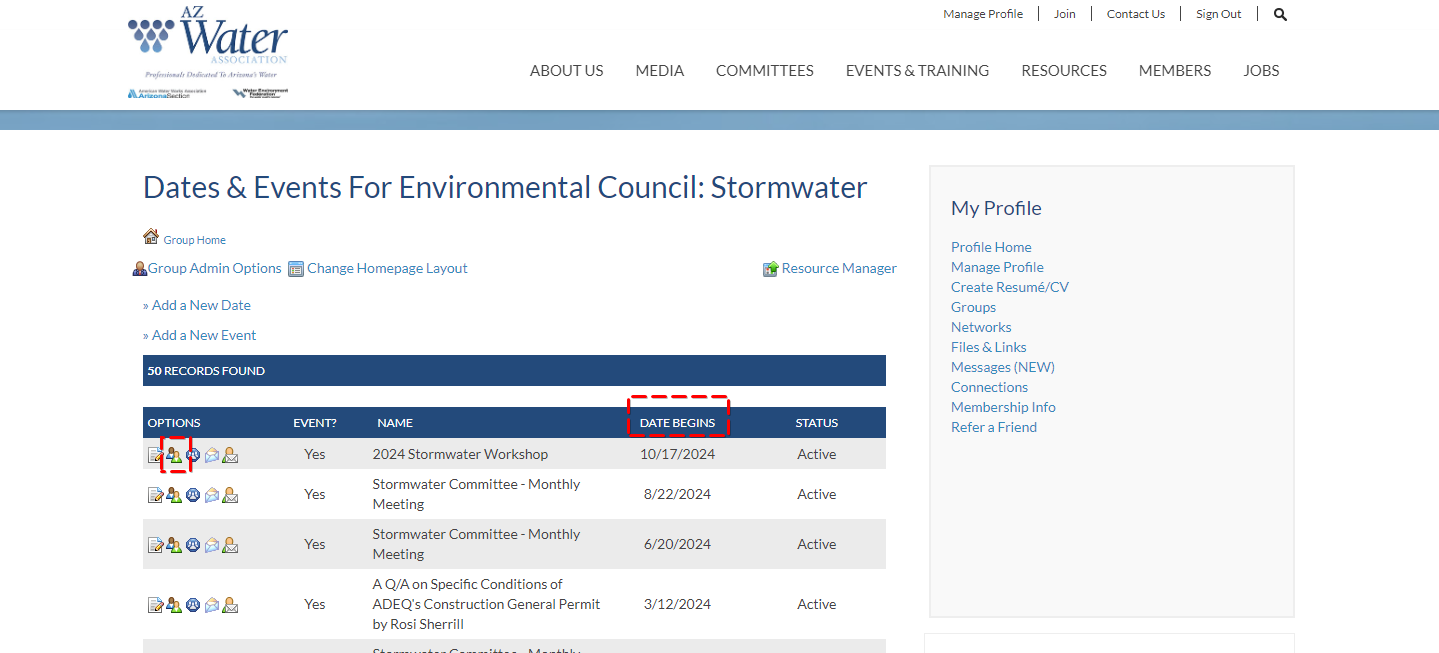
Task: Click person-with-envelope icon for 2024 Stormwater Workshop
Action: [230, 455]
